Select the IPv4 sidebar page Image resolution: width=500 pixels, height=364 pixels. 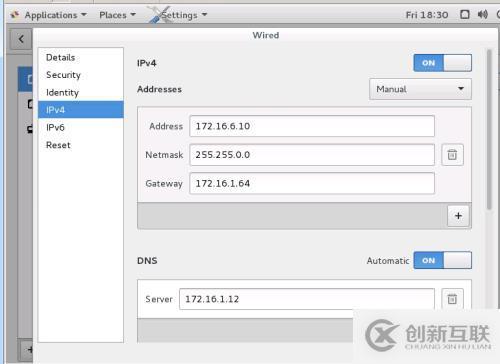click(x=81, y=110)
